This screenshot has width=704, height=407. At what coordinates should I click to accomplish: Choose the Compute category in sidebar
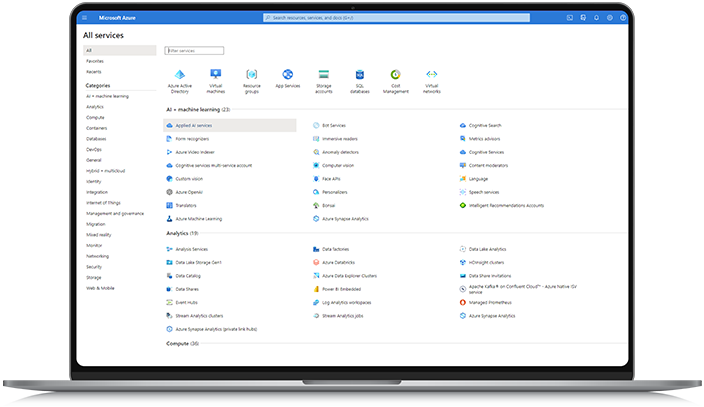pos(95,118)
